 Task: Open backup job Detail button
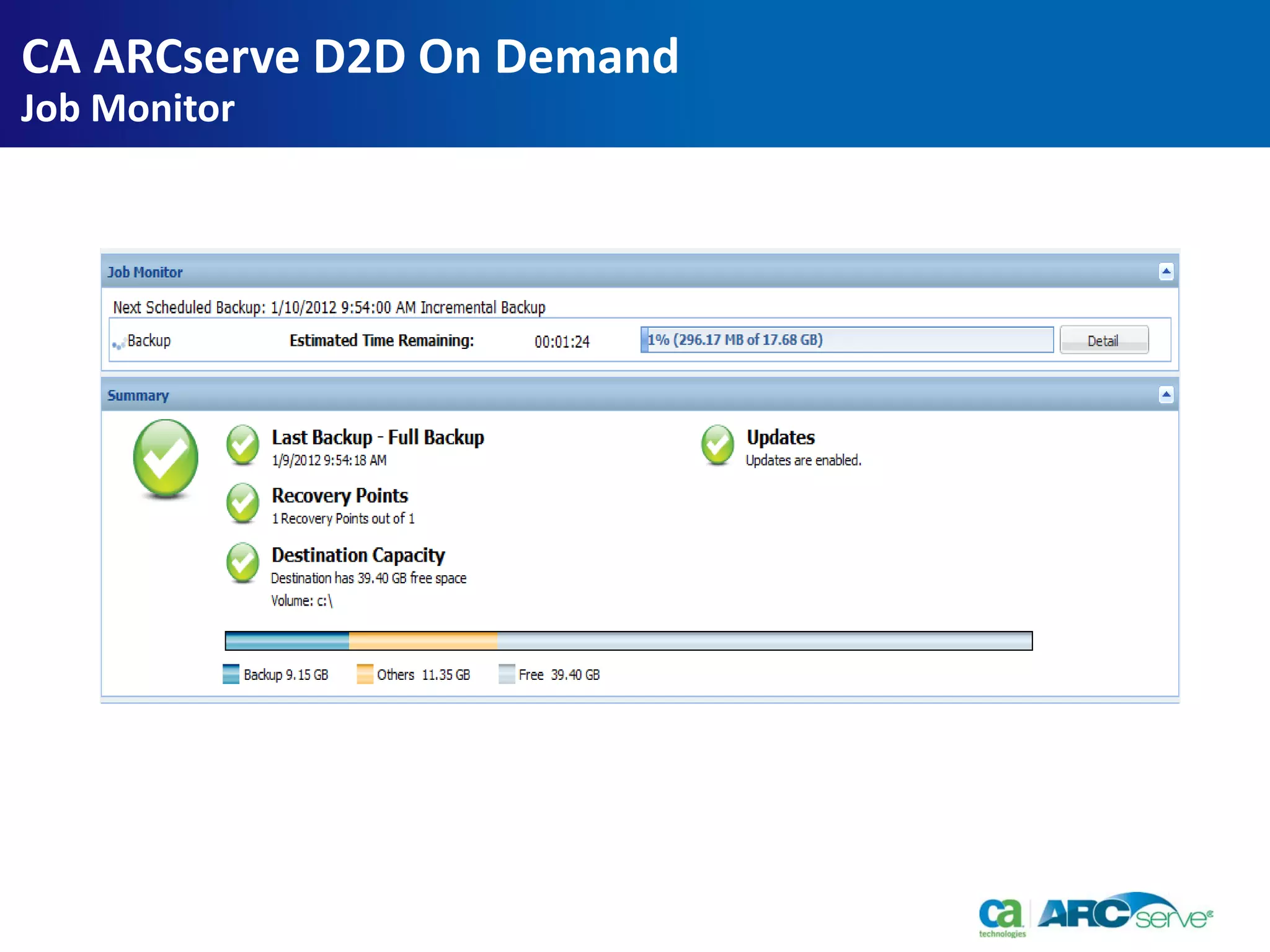(1104, 340)
